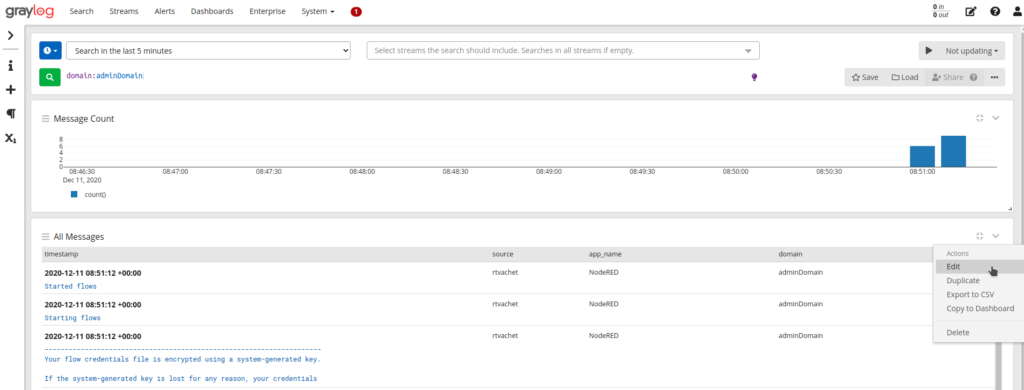The image size is (1024, 390).
Task: Open the streams filter selector
Action: click(x=563, y=50)
